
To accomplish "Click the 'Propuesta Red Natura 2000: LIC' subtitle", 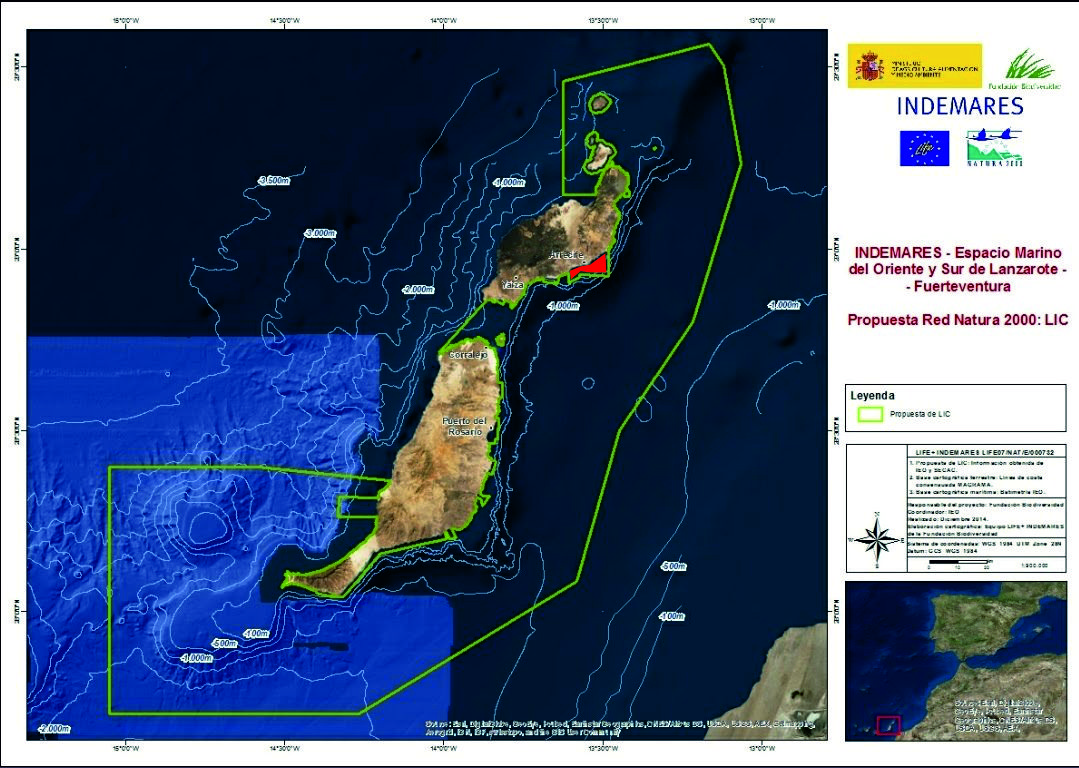I will pos(957,320).
